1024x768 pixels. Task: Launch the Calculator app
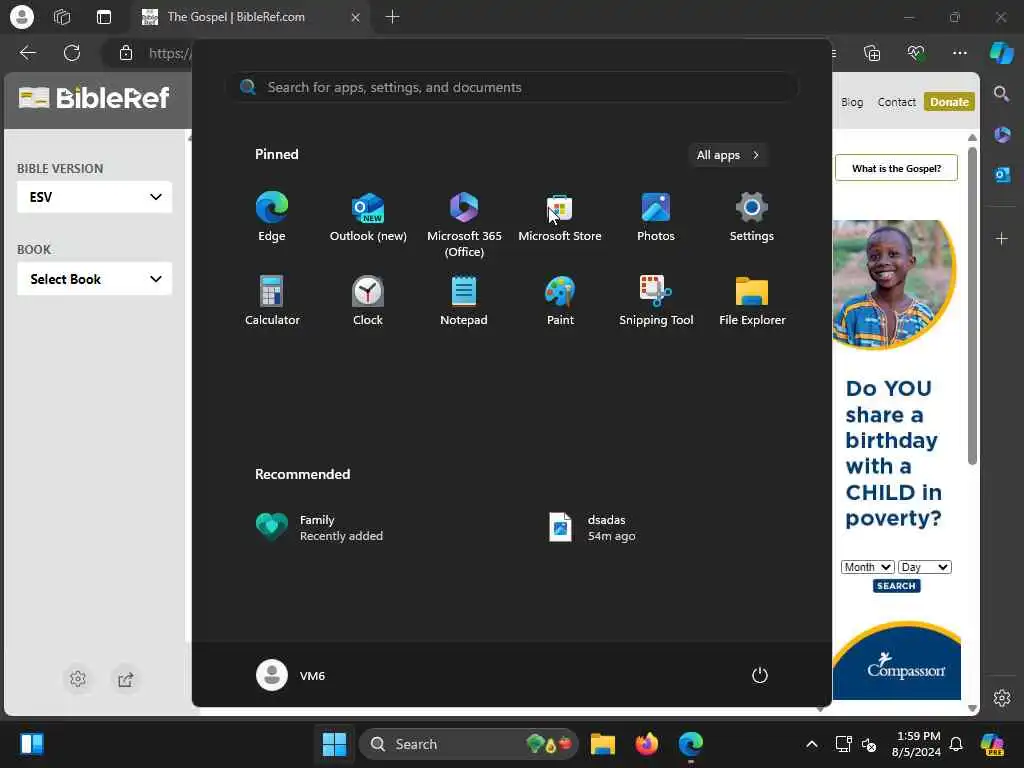(x=272, y=300)
